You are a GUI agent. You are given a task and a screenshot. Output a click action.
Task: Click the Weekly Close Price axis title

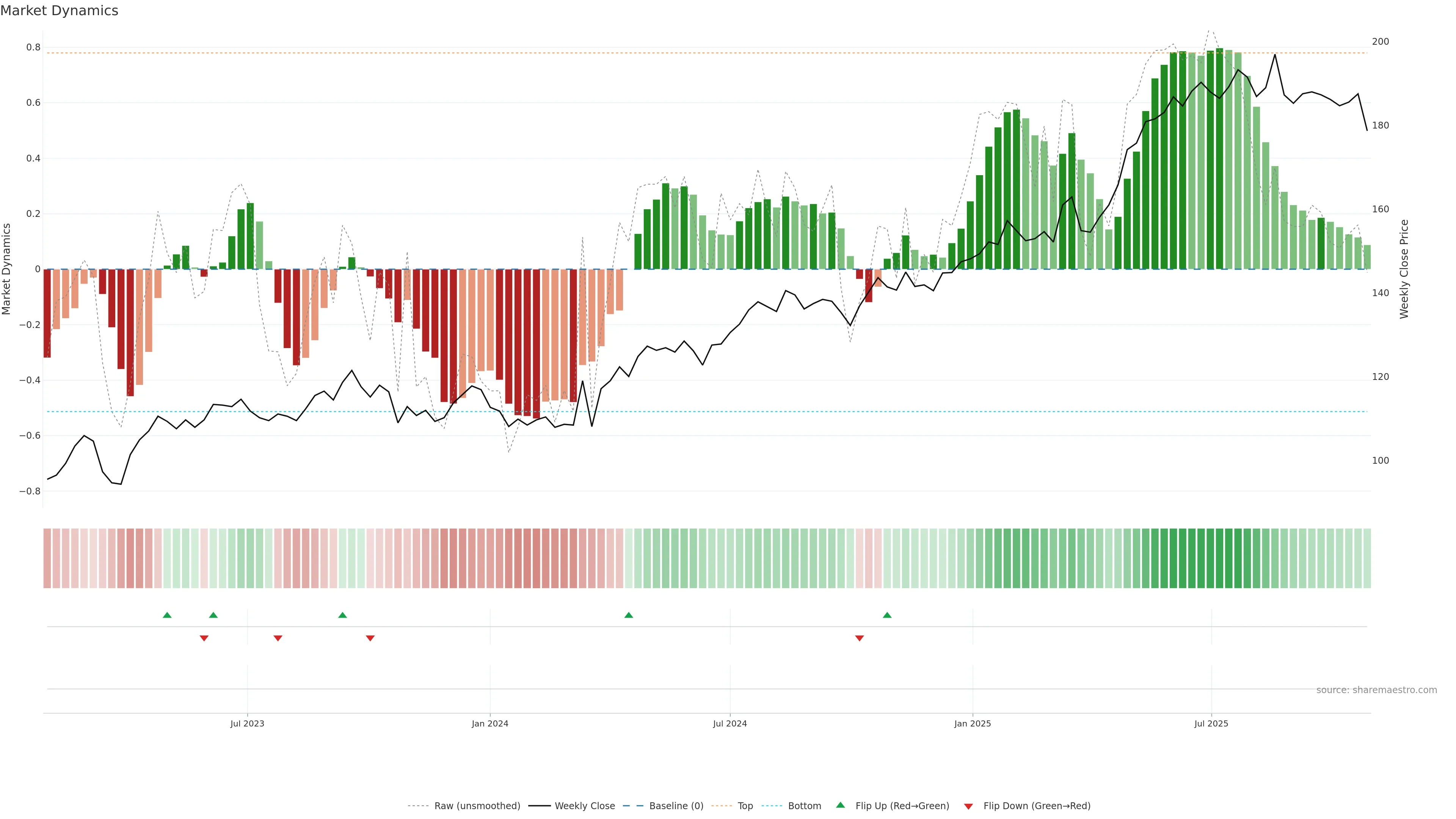click(x=1404, y=269)
